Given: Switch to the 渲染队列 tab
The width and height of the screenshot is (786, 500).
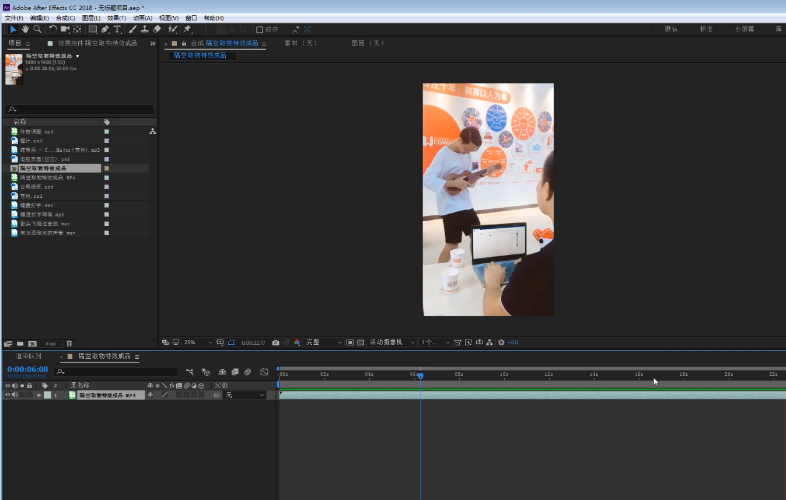Looking at the screenshot, I should pos(29,356).
